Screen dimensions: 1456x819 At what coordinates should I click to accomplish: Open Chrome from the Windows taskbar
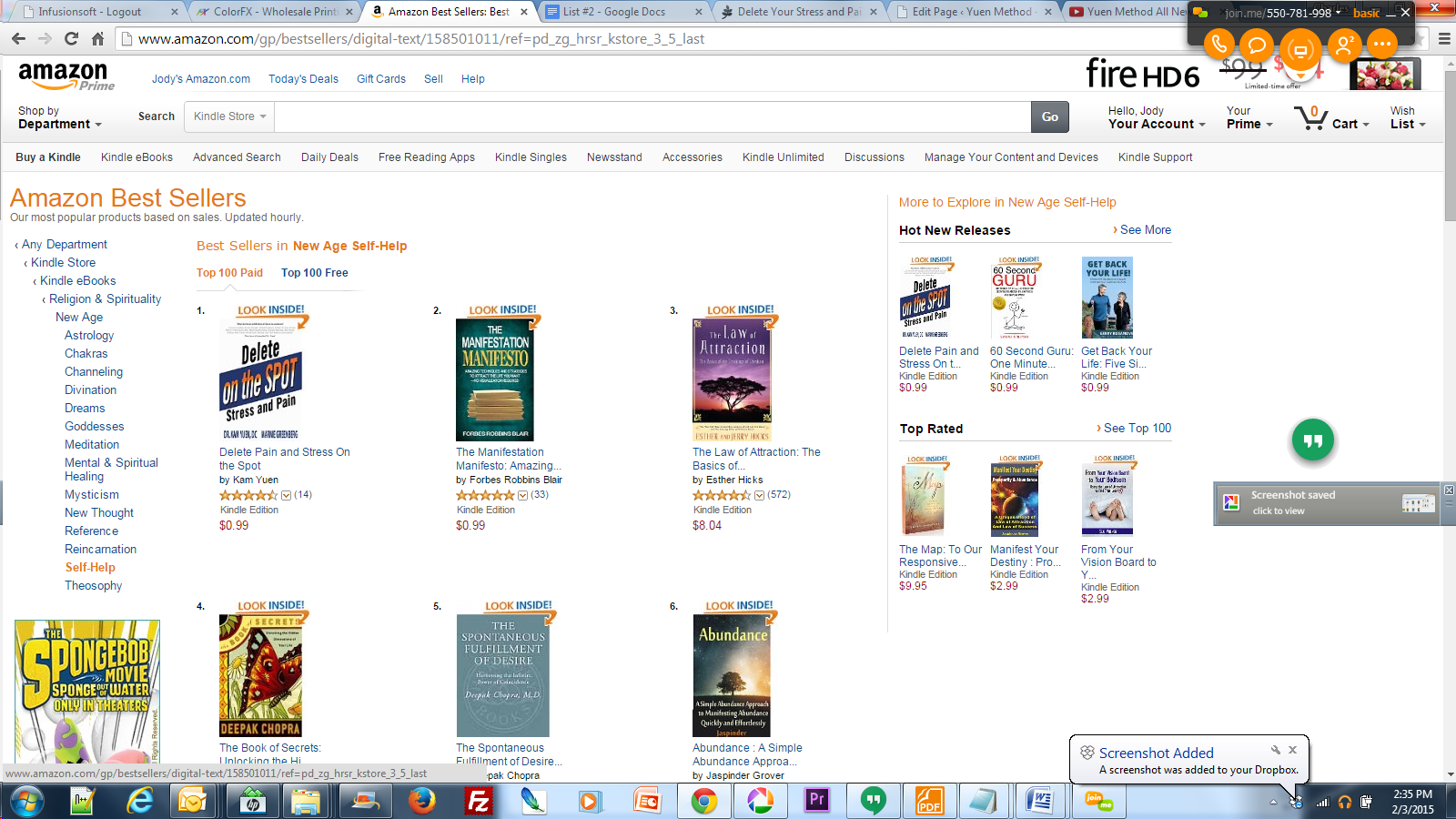pyautogui.click(x=703, y=801)
